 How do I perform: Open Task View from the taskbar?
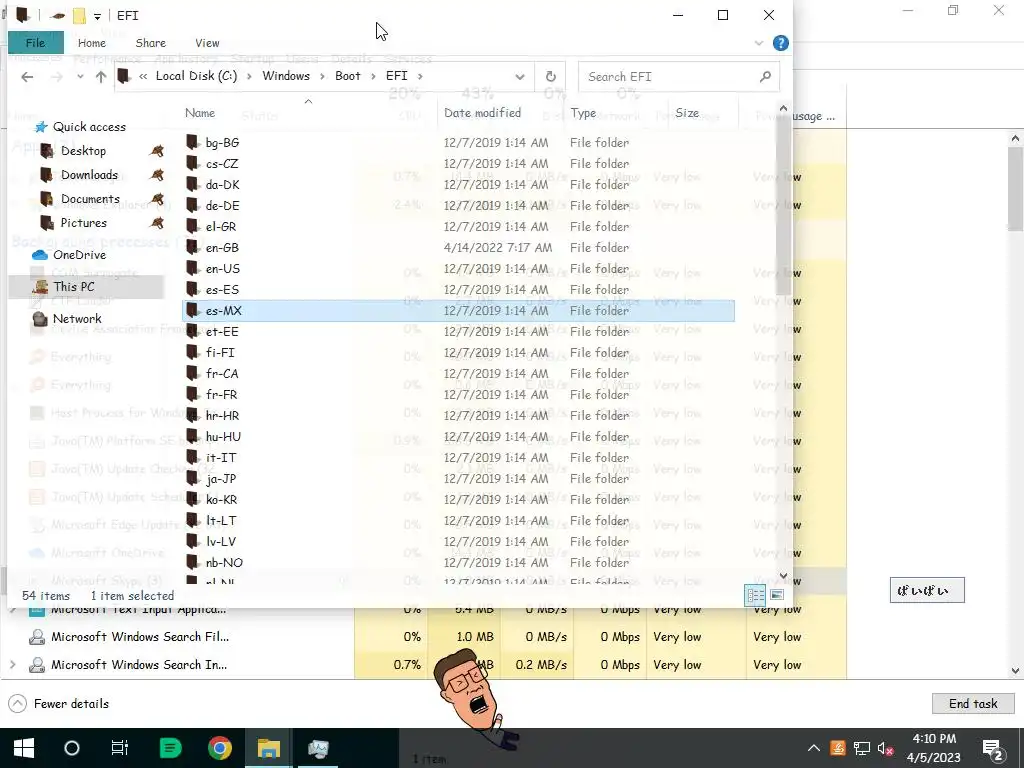point(120,748)
